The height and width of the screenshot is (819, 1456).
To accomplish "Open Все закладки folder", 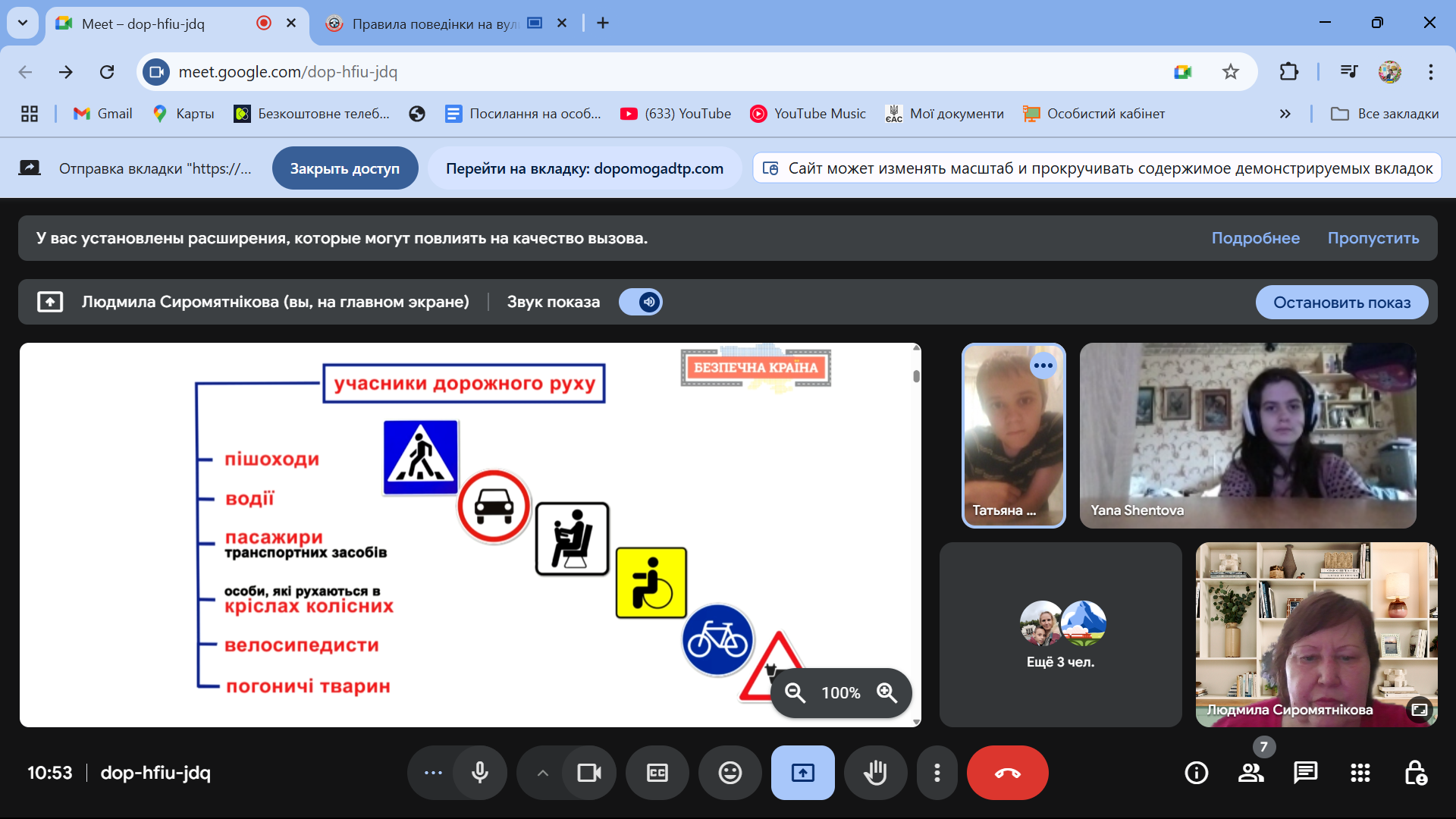I will (x=1385, y=114).
